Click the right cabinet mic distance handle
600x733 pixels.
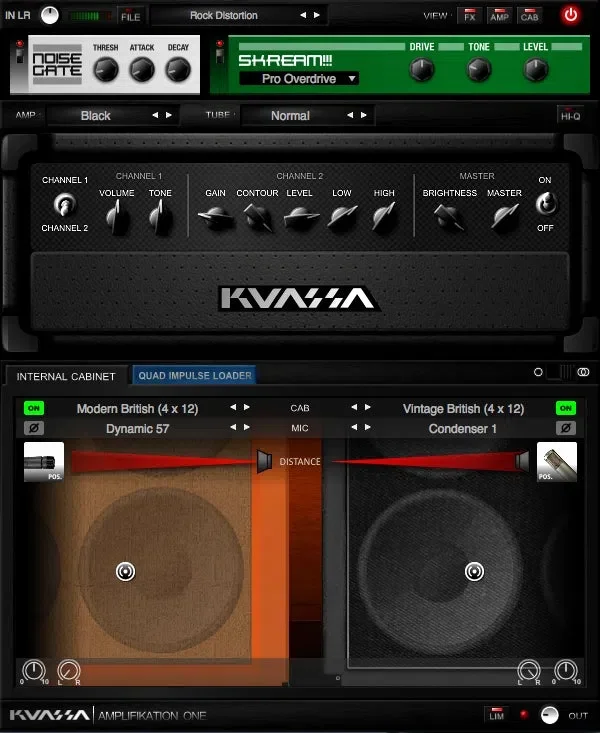click(x=522, y=461)
